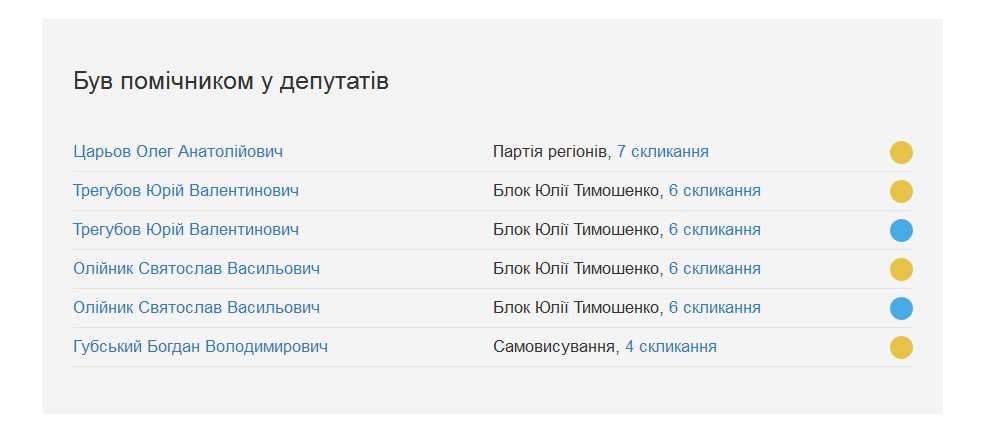This screenshot has width=984, height=438.
Task: Click blue circle in Олійник row
Action: pos(901,308)
